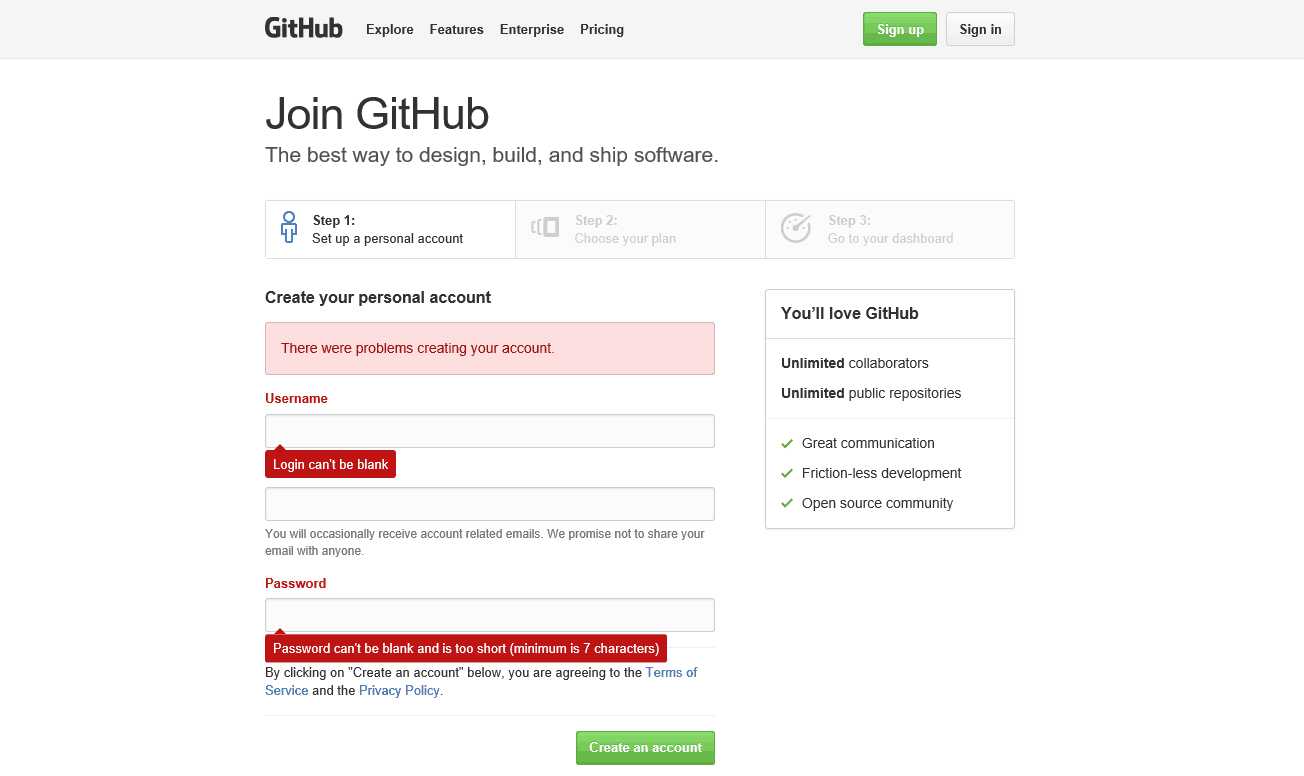Click the 'Unlimited public repositories' text
This screenshot has height=776, width=1304.
click(x=871, y=393)
